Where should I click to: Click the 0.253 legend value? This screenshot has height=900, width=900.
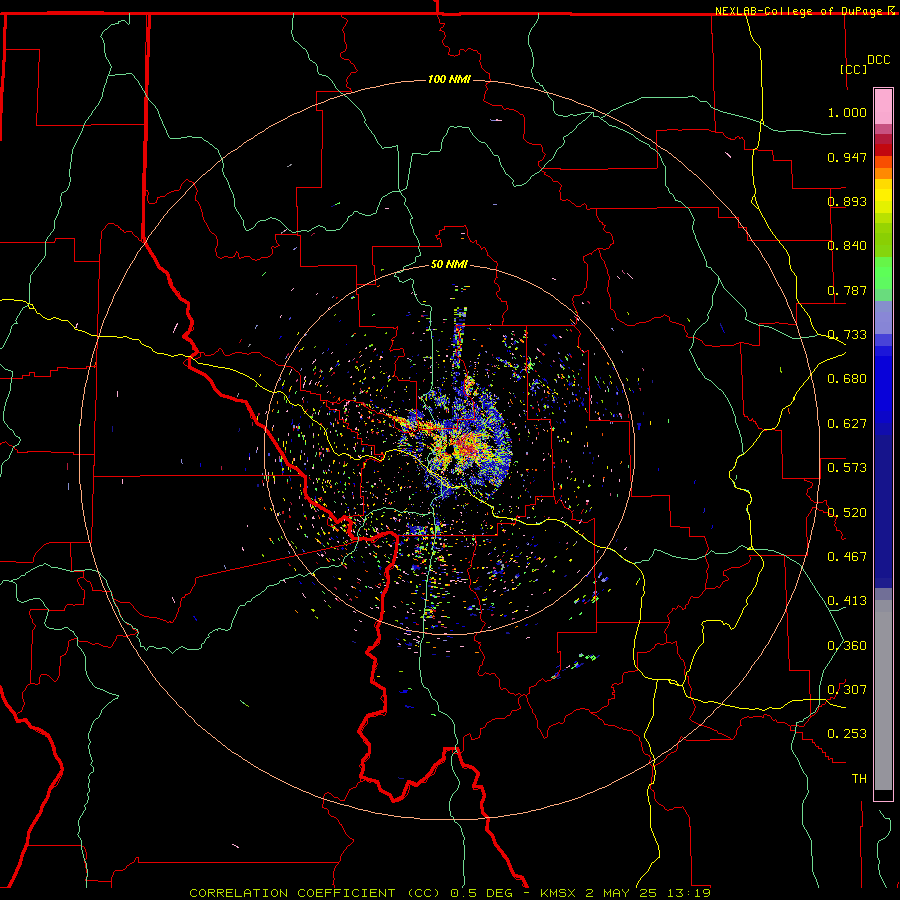click(x=847, y=734)
